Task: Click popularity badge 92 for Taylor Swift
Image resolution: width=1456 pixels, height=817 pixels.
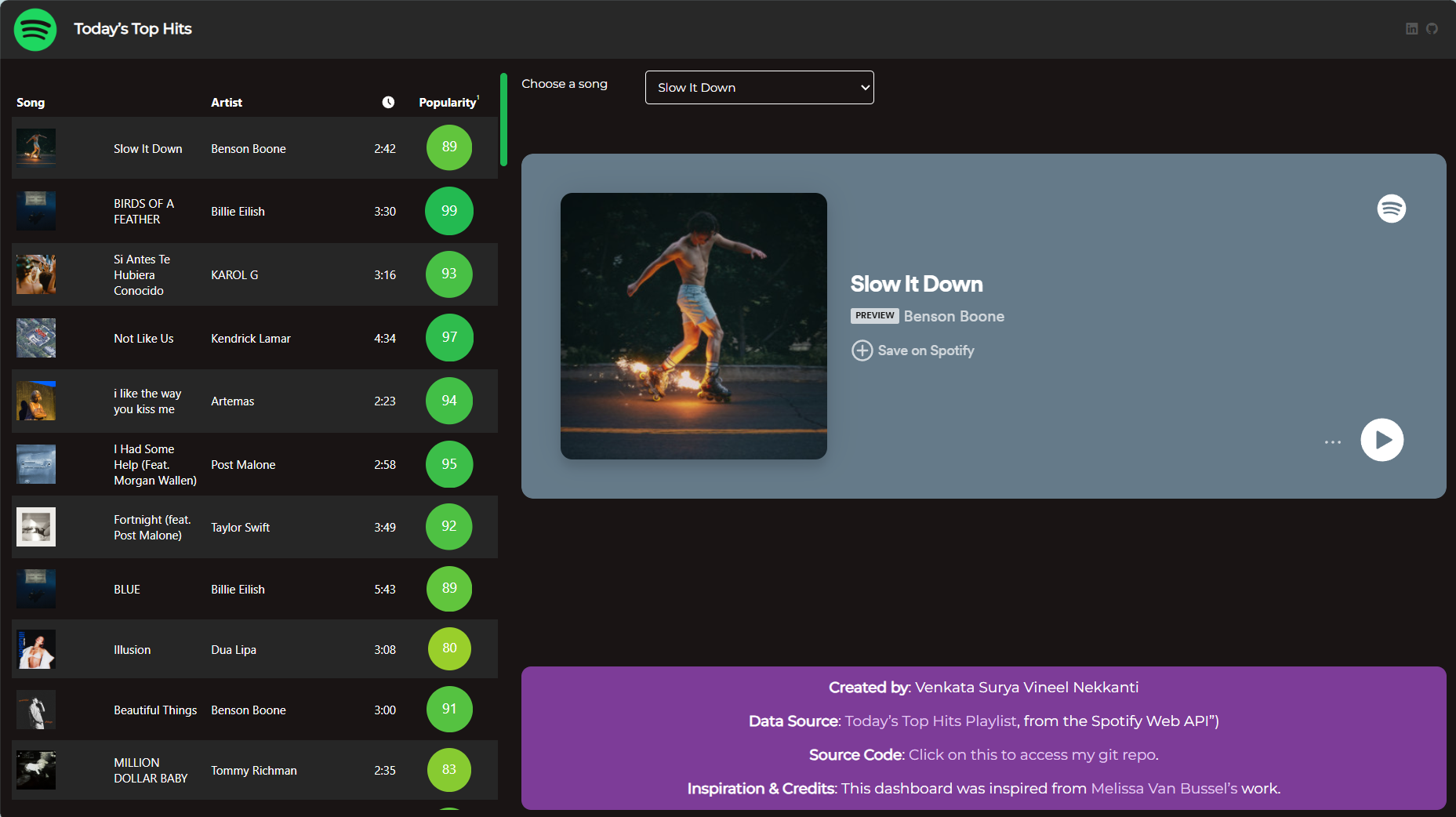Action: click(449, 526)
